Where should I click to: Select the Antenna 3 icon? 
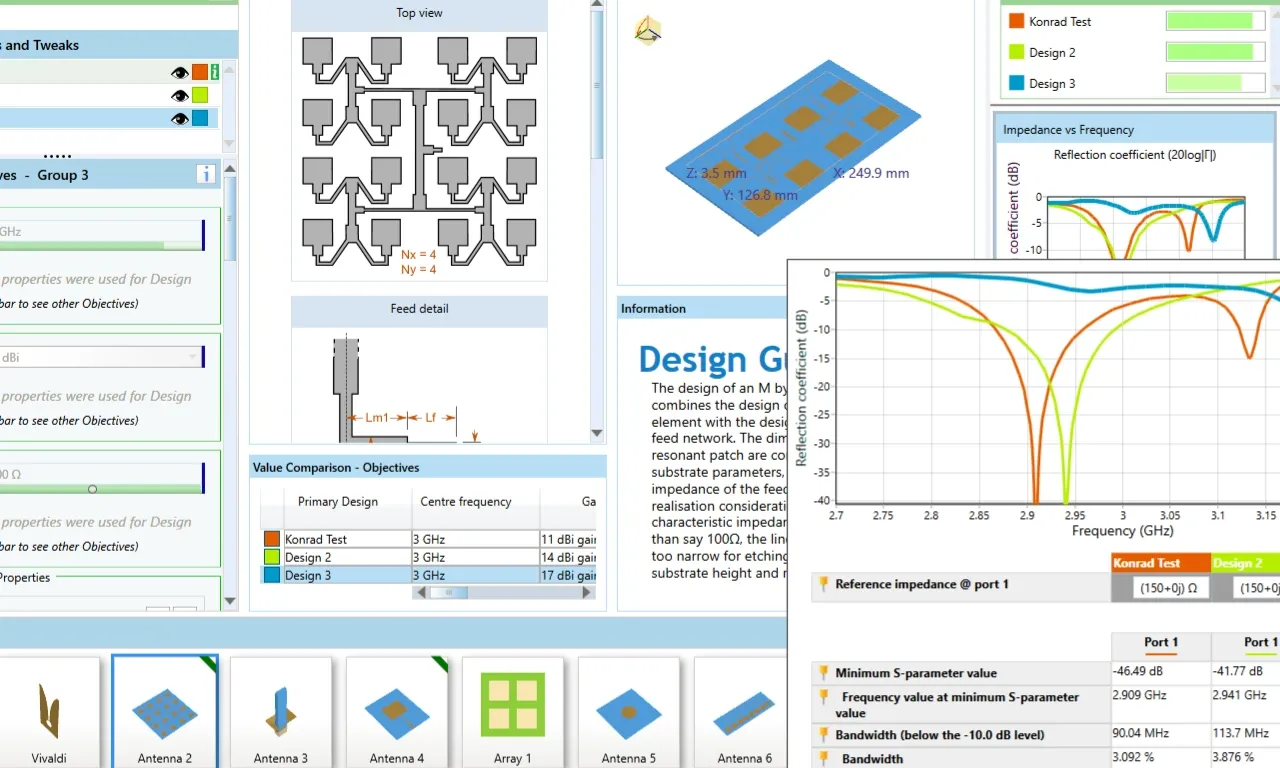(280, 712)
